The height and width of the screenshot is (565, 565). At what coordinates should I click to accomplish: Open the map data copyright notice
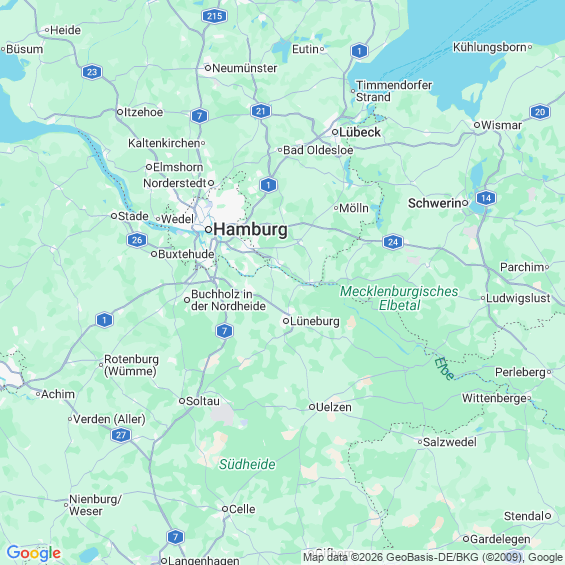[x=433, y=557]
